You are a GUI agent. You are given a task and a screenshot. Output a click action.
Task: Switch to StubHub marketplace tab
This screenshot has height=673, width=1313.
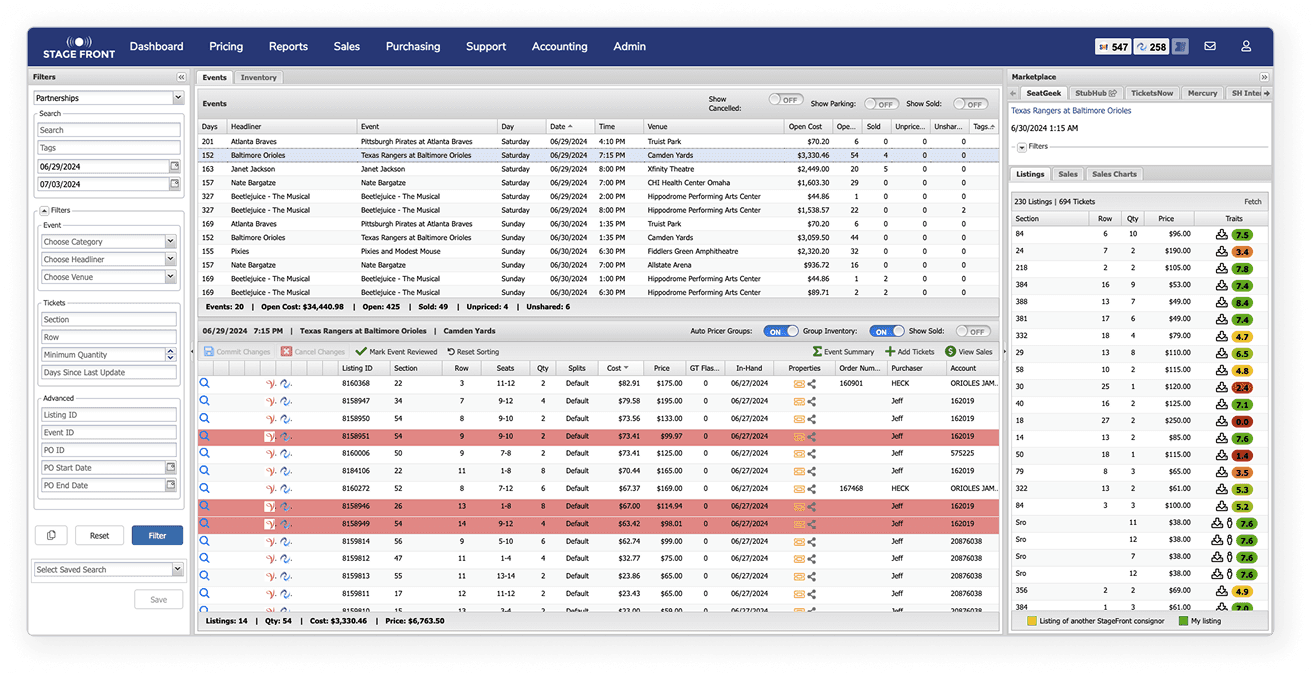1096,93
